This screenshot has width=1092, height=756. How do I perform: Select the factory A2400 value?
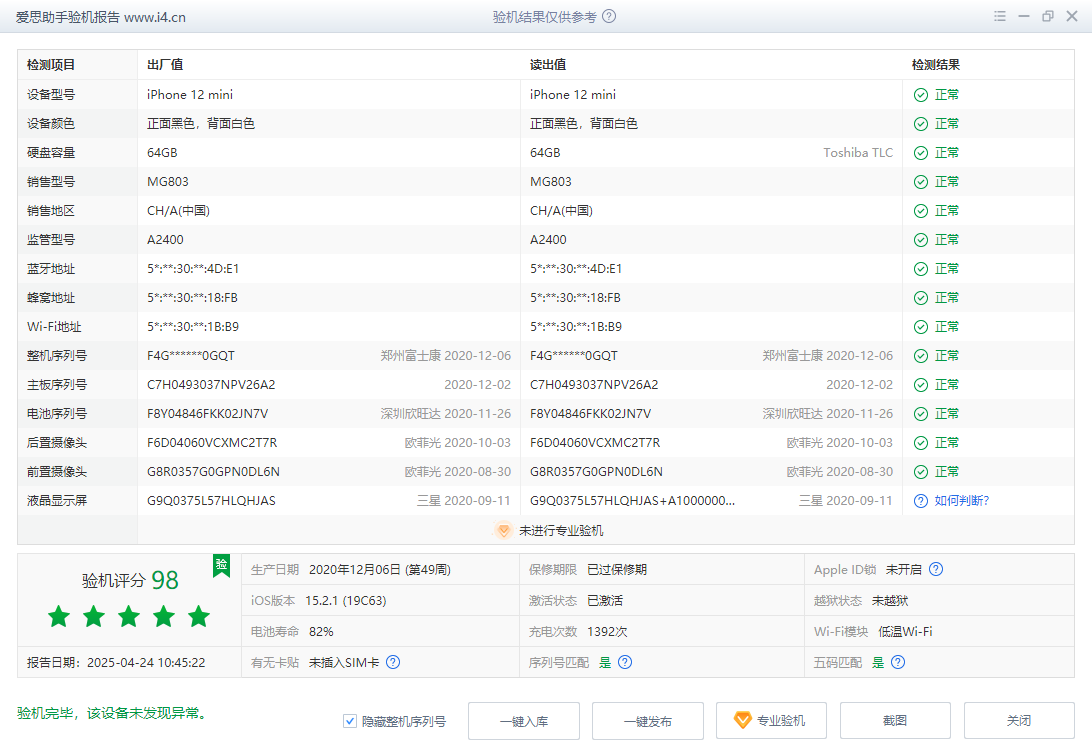165,240
